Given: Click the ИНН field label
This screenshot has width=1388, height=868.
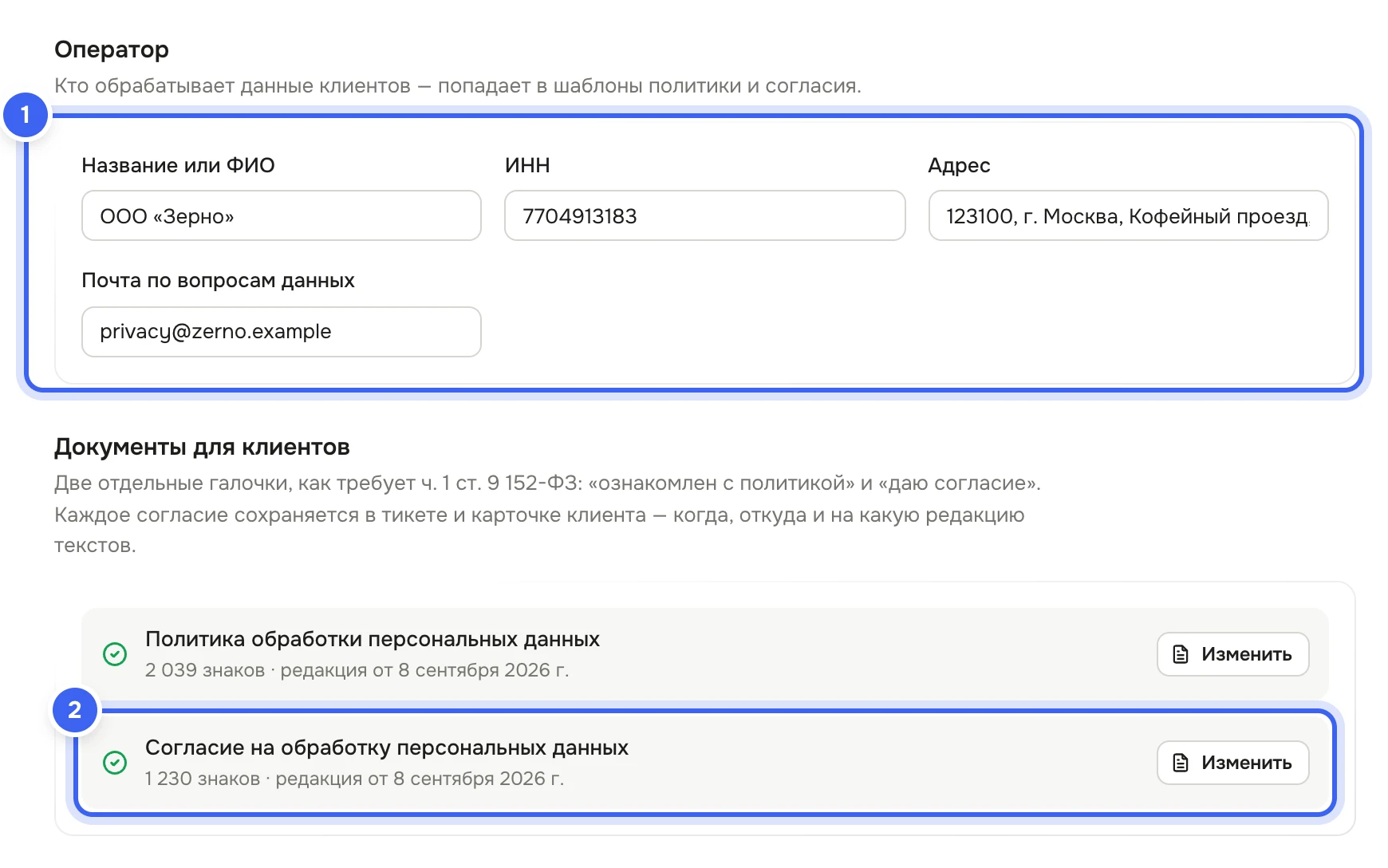Looking at the screenshot, I should coord(527,165).
